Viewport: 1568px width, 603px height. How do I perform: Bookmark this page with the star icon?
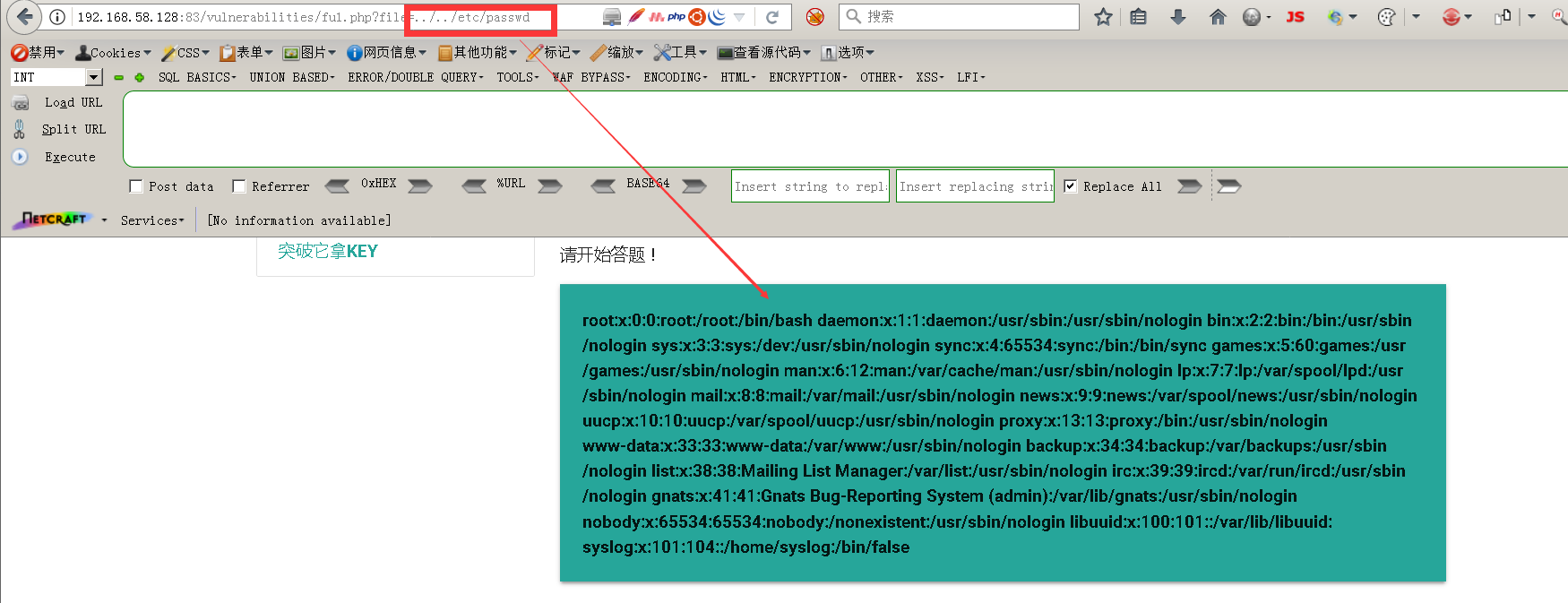click(1103, 17)
